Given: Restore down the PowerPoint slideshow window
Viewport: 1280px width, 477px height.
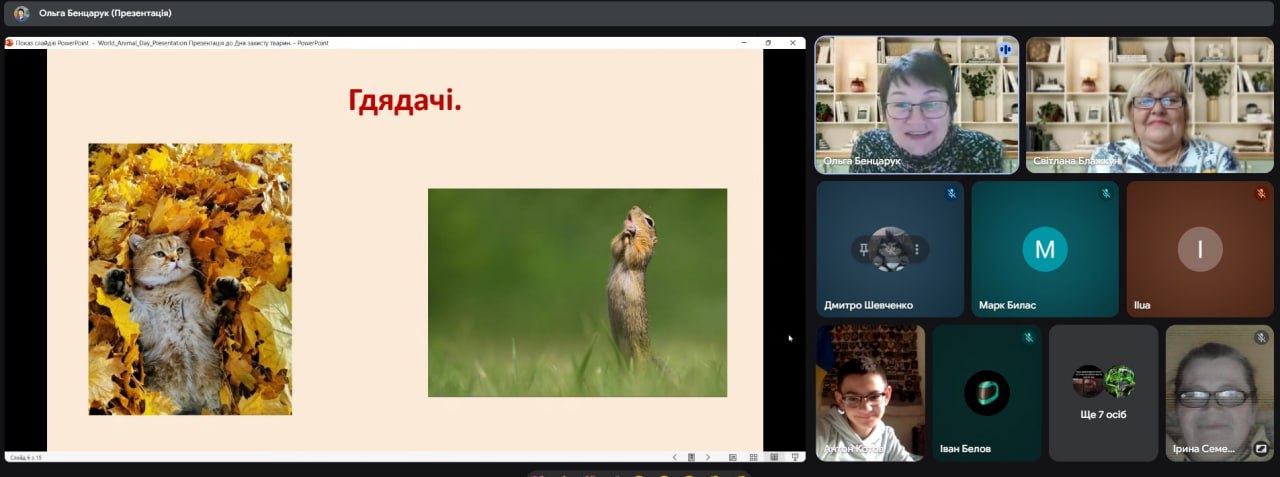Looking at the screenshot, I should coord(768,43).
